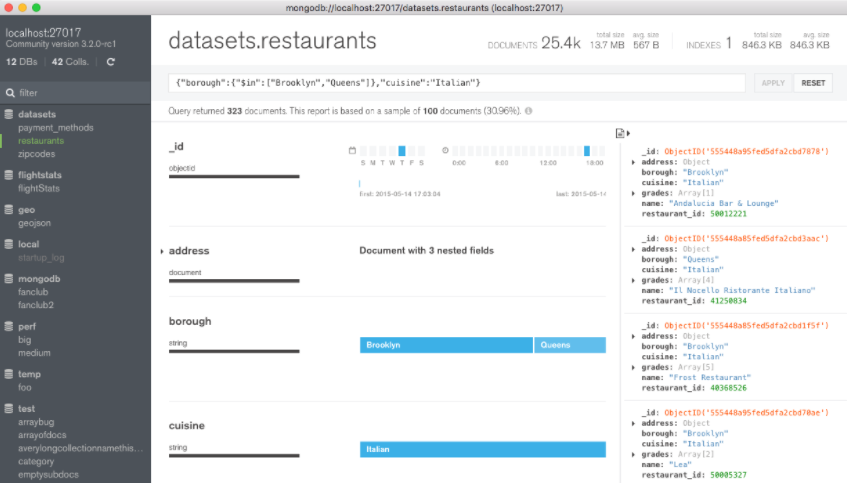Screen dimensions: 847x483
Task: Select the Italian bar in cuisine chart
Action: pyautogui.click(x=483, y=449)
